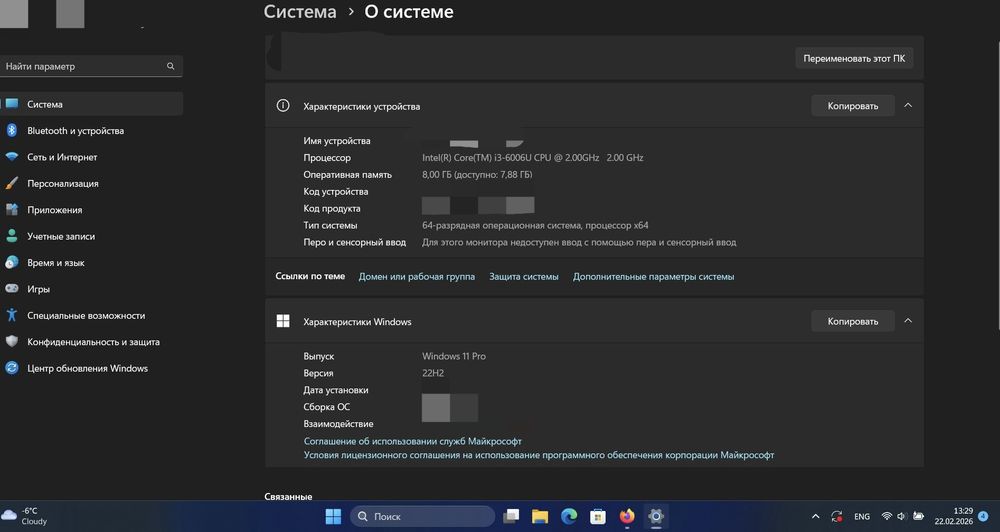Select the Windows 11 Pro edition text
This screenshot has height=532, width=1000.
[453, 357]
